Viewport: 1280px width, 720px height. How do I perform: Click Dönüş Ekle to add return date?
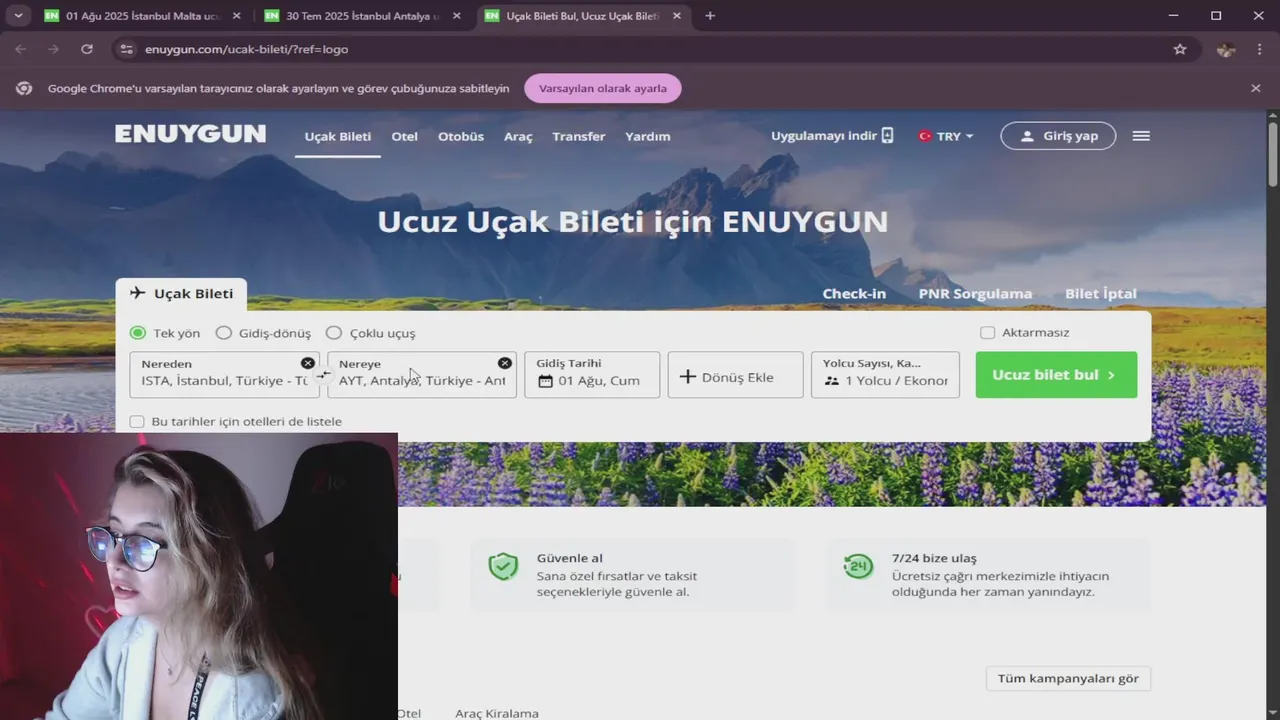point(735,374)
